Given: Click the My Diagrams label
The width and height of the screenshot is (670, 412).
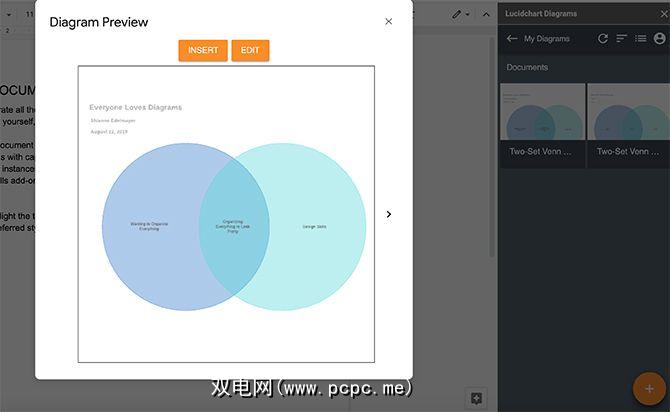Looking at the screenshot, I should click(x=547, y=39).
